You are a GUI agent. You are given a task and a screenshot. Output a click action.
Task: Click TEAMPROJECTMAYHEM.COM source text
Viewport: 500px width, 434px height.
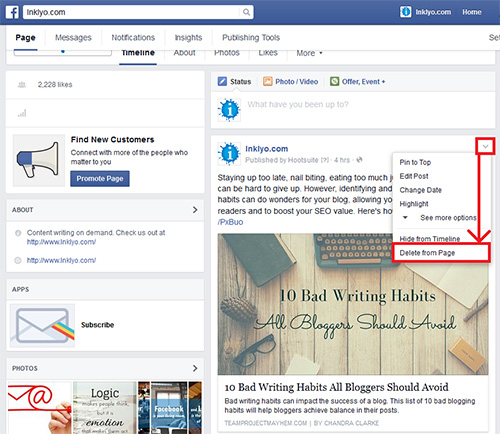[x=266, y=423]
